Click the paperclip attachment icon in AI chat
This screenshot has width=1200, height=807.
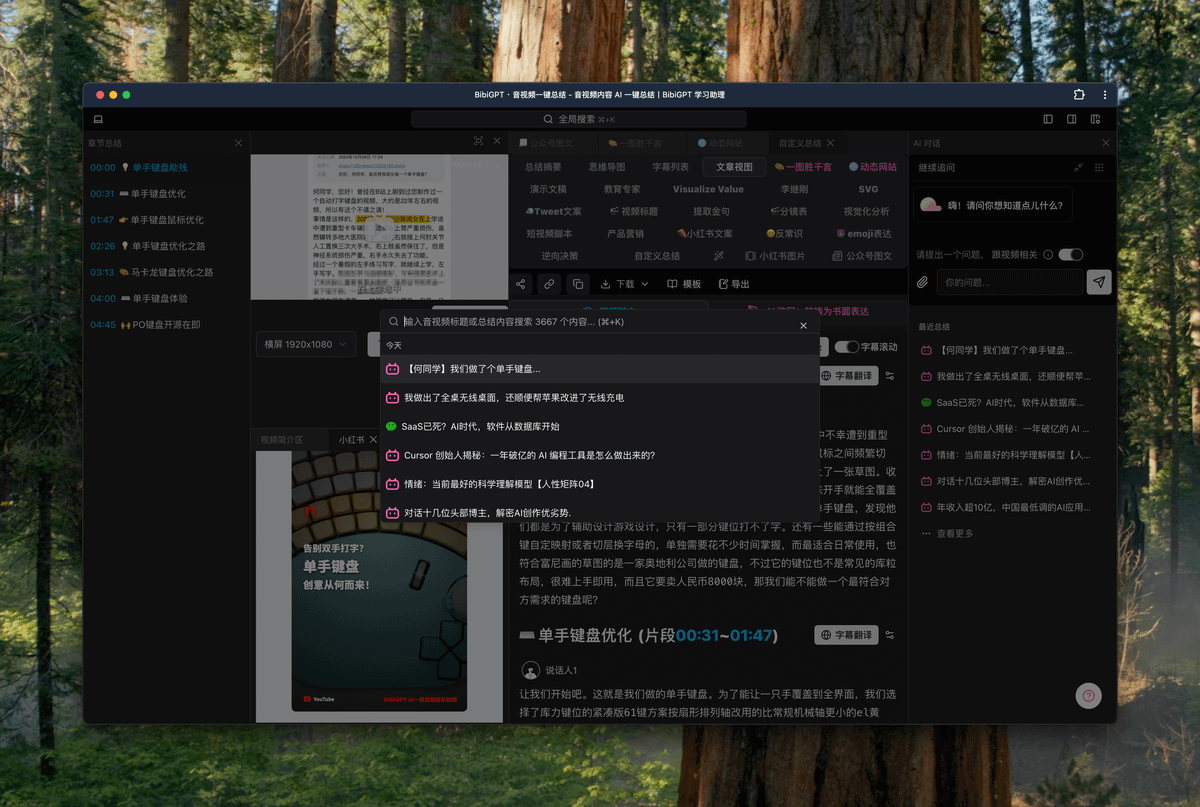[923, 282]
